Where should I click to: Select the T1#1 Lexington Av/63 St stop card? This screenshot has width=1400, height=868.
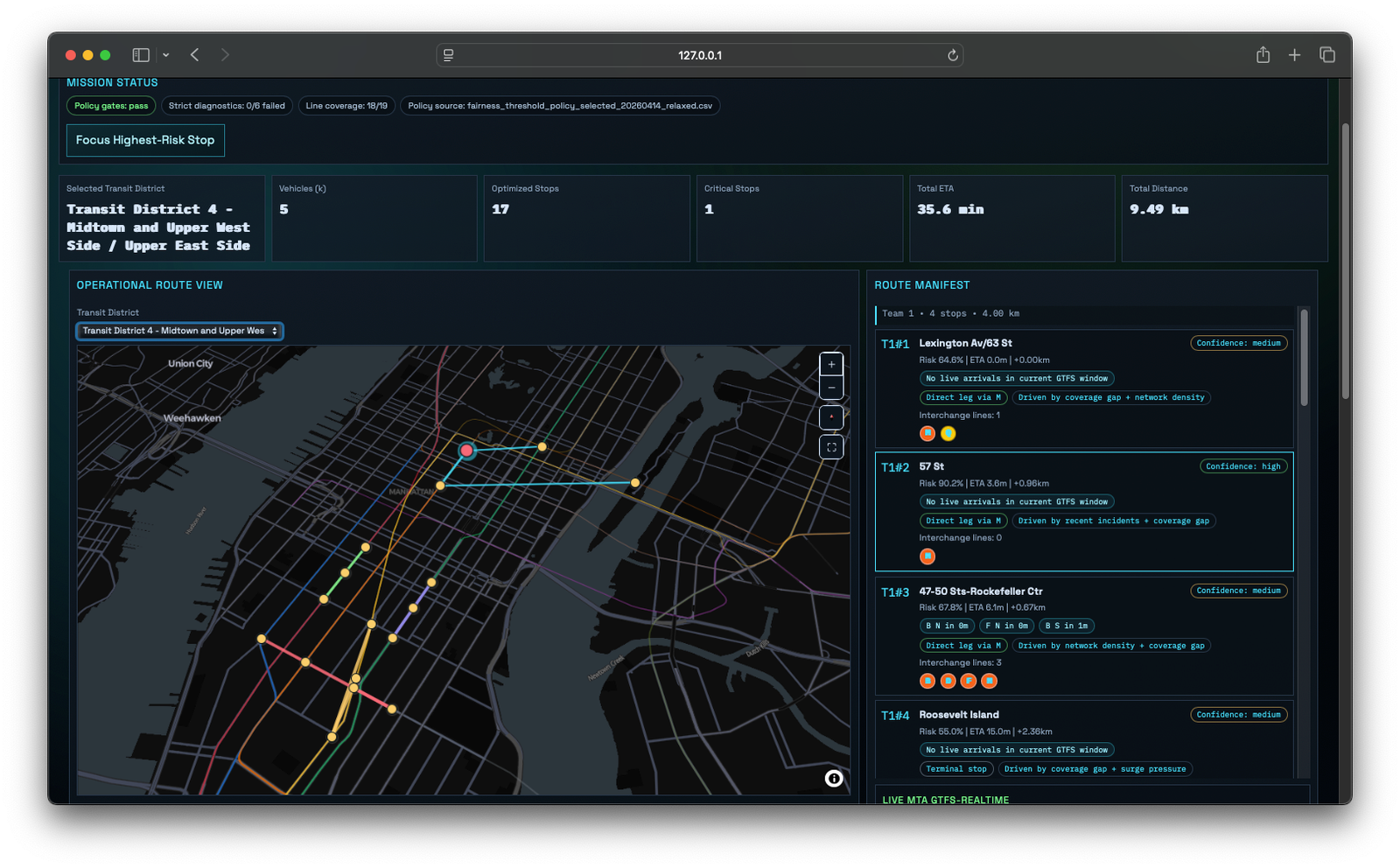(1084, 388)
